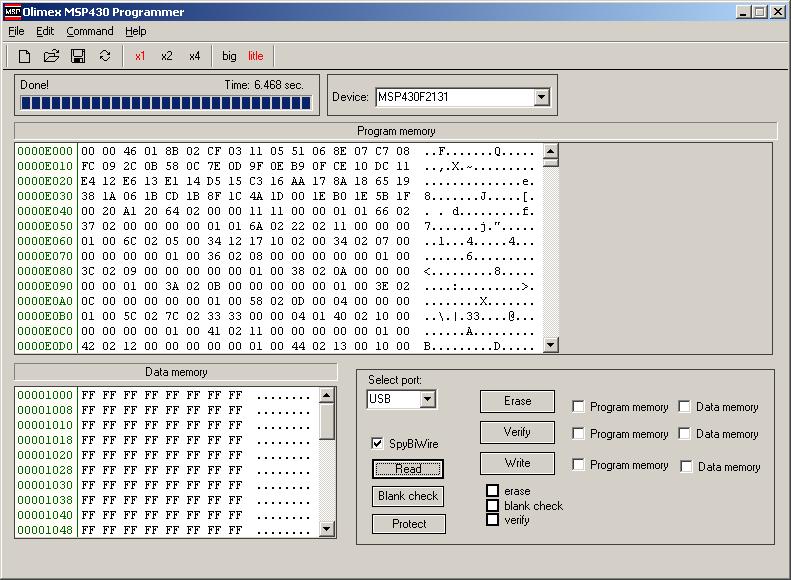The height and width of the screenshot is (580, 791).
Task: Select address 0000E040 row
Action: 45,211
